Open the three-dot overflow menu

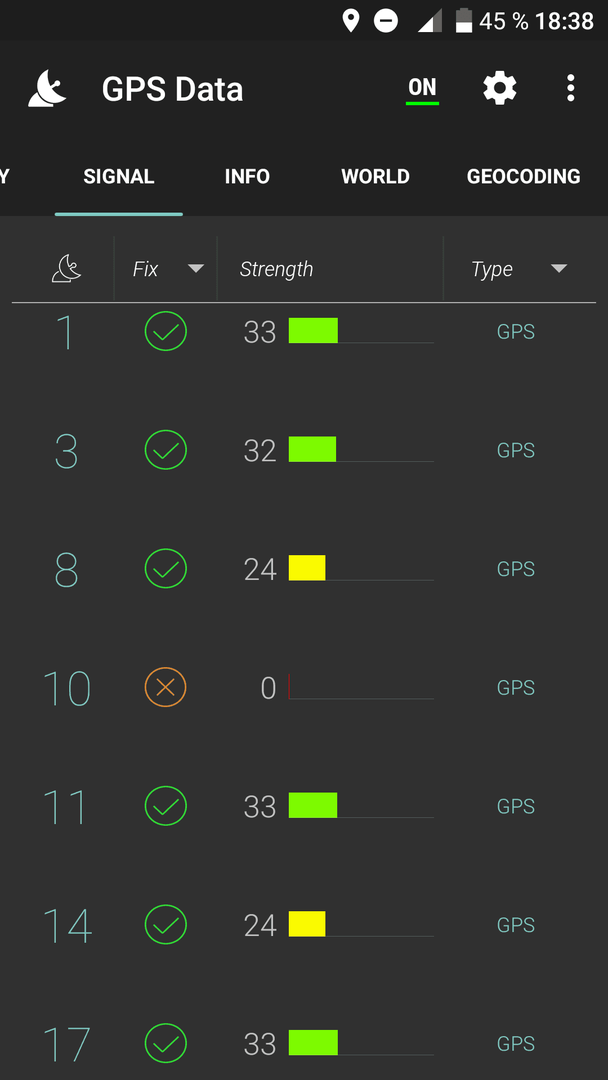[570, 88]
